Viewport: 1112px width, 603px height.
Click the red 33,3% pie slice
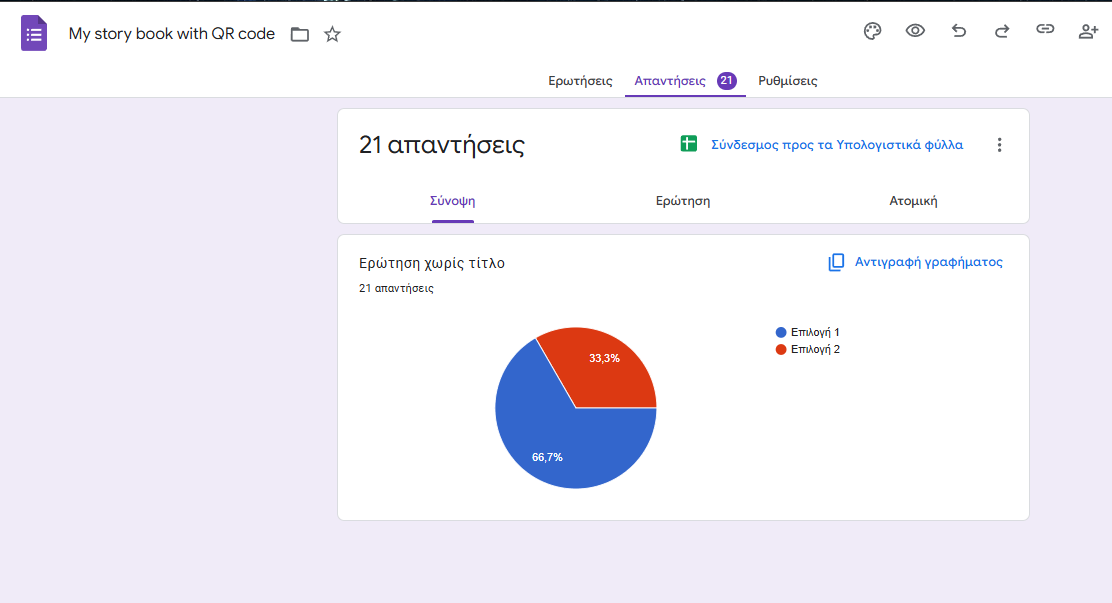point(605,365)
